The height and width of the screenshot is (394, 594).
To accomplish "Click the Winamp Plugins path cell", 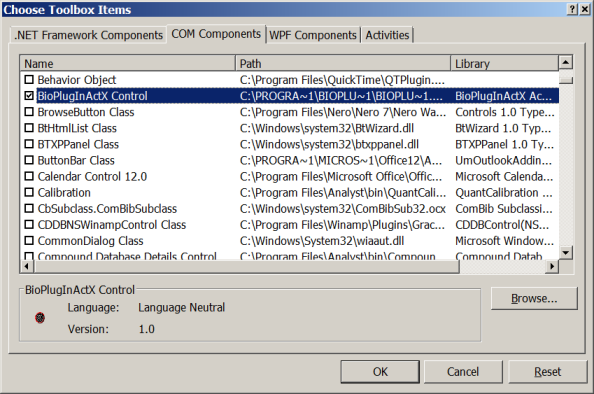I will click(x=342, y=225).
